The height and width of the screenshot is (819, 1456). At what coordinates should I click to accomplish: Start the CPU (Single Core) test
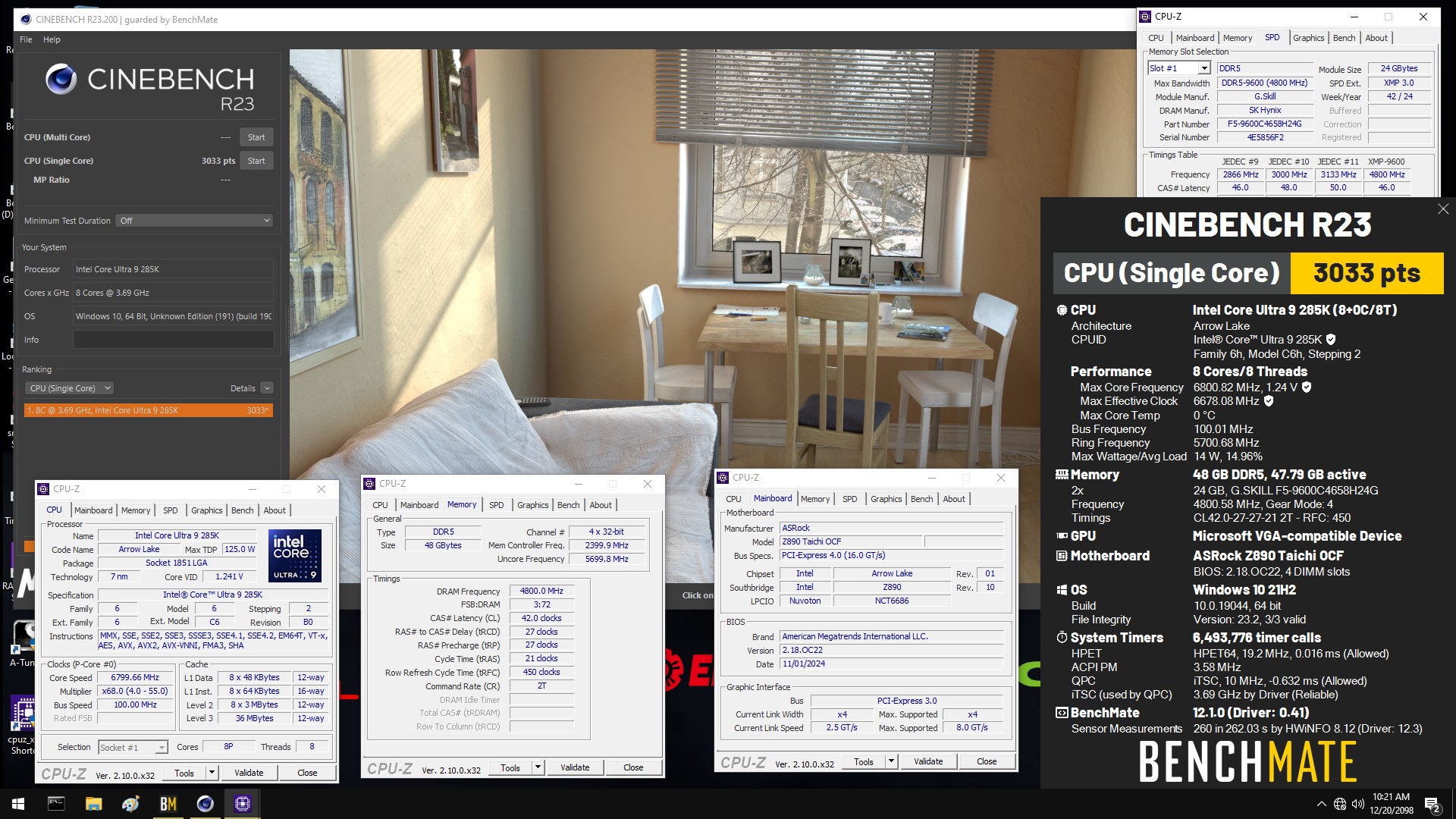point(256,161)
